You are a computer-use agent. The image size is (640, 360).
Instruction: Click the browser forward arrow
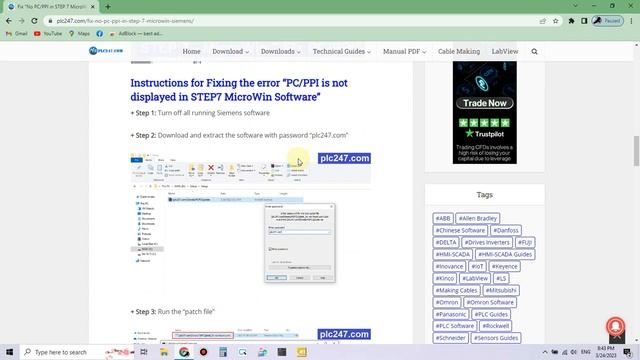pyautogui.click(x=21, y=21)
